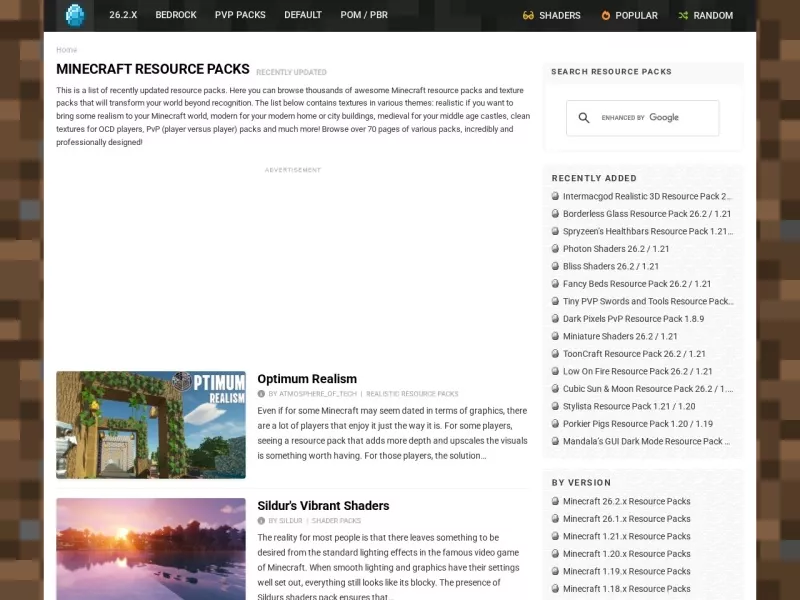Open the 26.2.X menu item
Image resolution: width=800 pixels, height=600 pixels.
[x=123, y=15]
